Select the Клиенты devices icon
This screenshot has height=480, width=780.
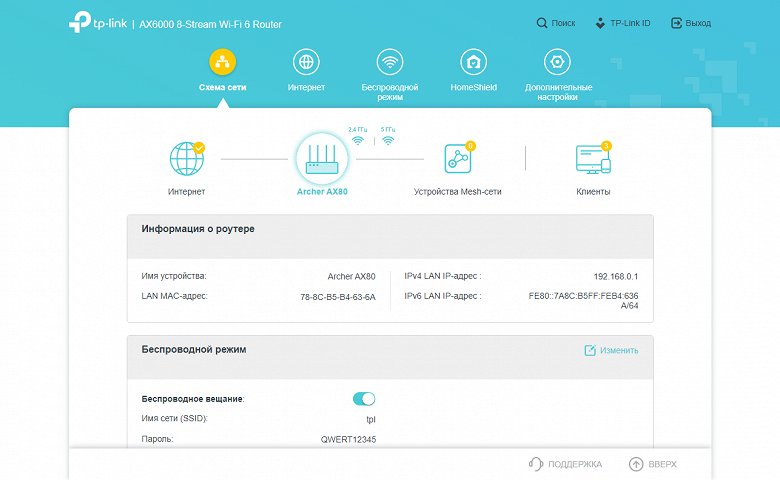pyautogui.click(x=593, y=159)
